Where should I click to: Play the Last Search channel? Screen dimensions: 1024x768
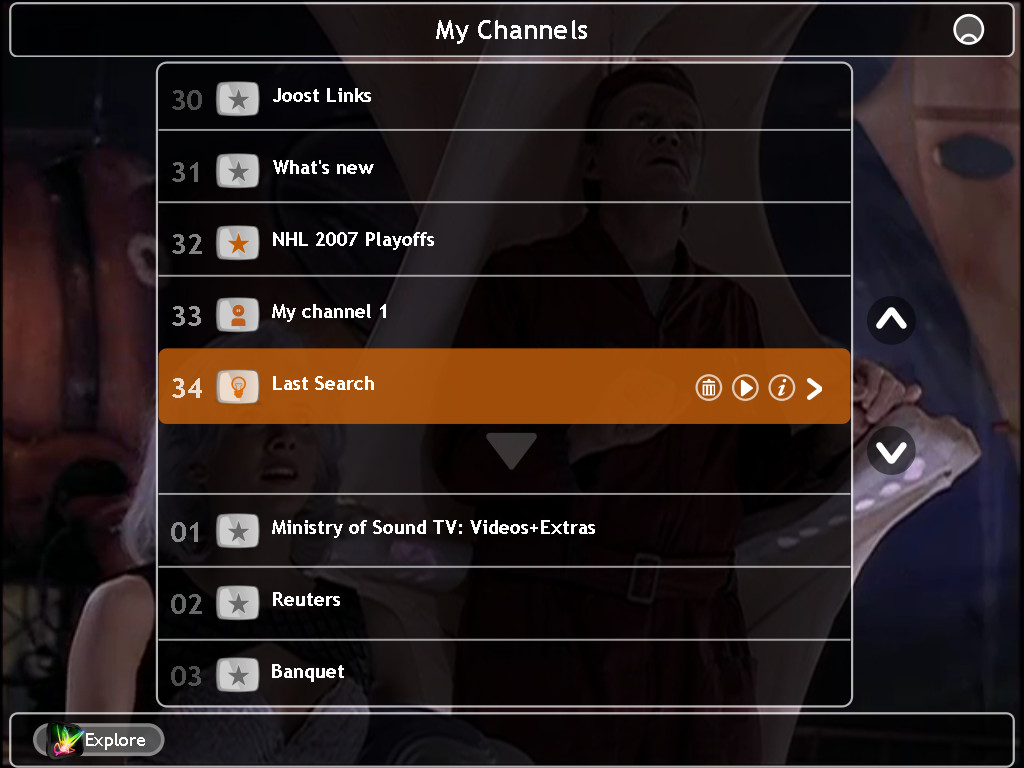tap(745, 388)
